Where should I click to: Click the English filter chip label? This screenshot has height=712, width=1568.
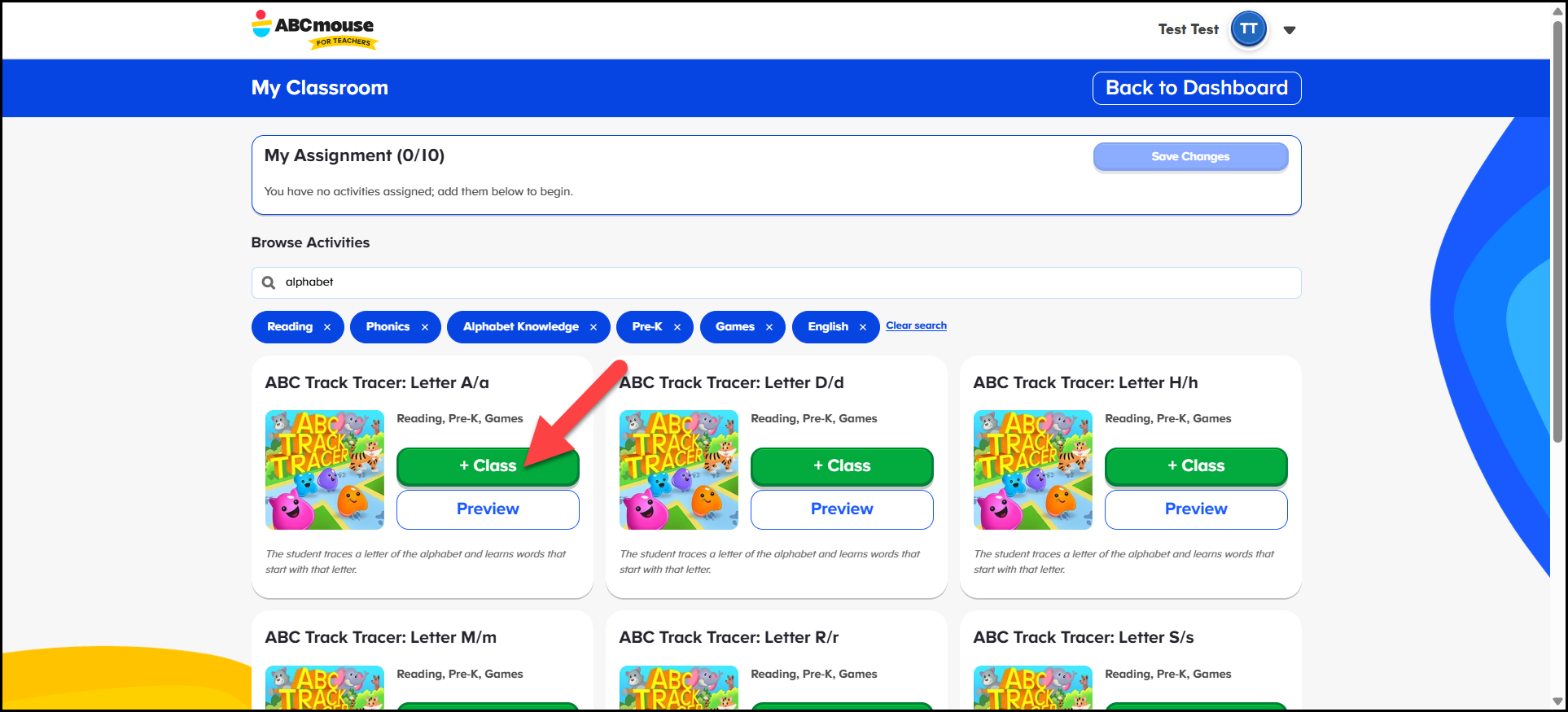pos(828,326)
